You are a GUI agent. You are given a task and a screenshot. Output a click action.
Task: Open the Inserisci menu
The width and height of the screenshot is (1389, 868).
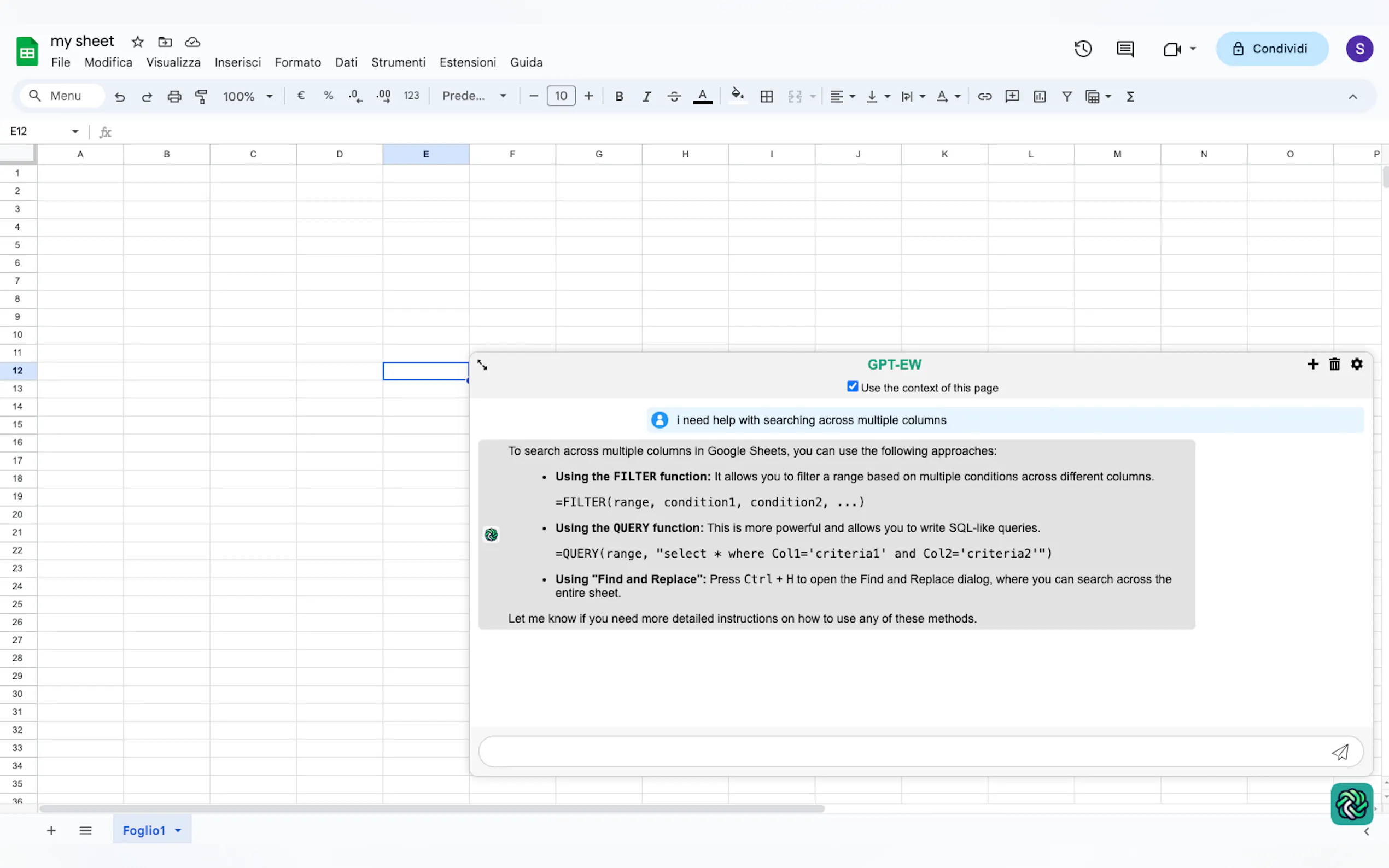[238, 62]
